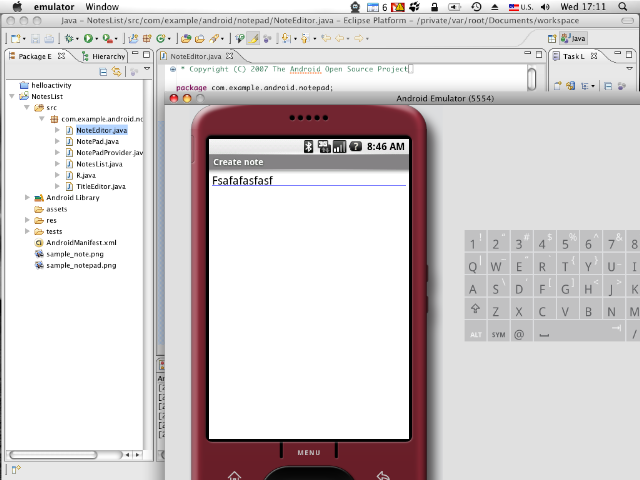The width and height of the screenshot is (640, 480).
Task: Click the Open Type toolbar icon
Action: pyautogui.click(x=186, y=38)
